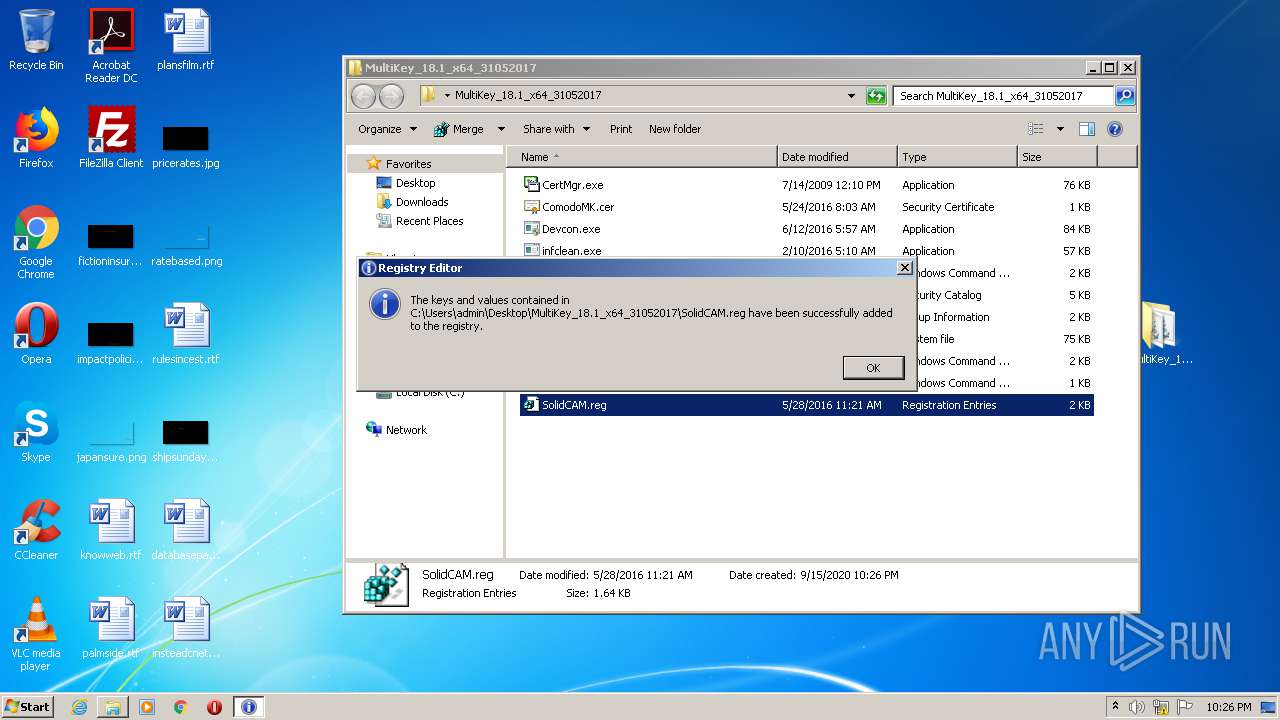Select knowweb.rtf desktop document
Image resolution: width=1280 pixels, height=720 pixels.
[x=111, y=530]
